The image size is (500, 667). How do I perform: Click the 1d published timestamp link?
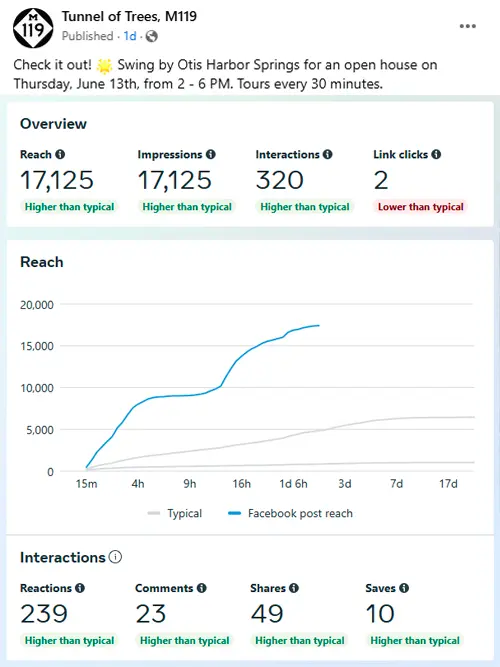130,36
